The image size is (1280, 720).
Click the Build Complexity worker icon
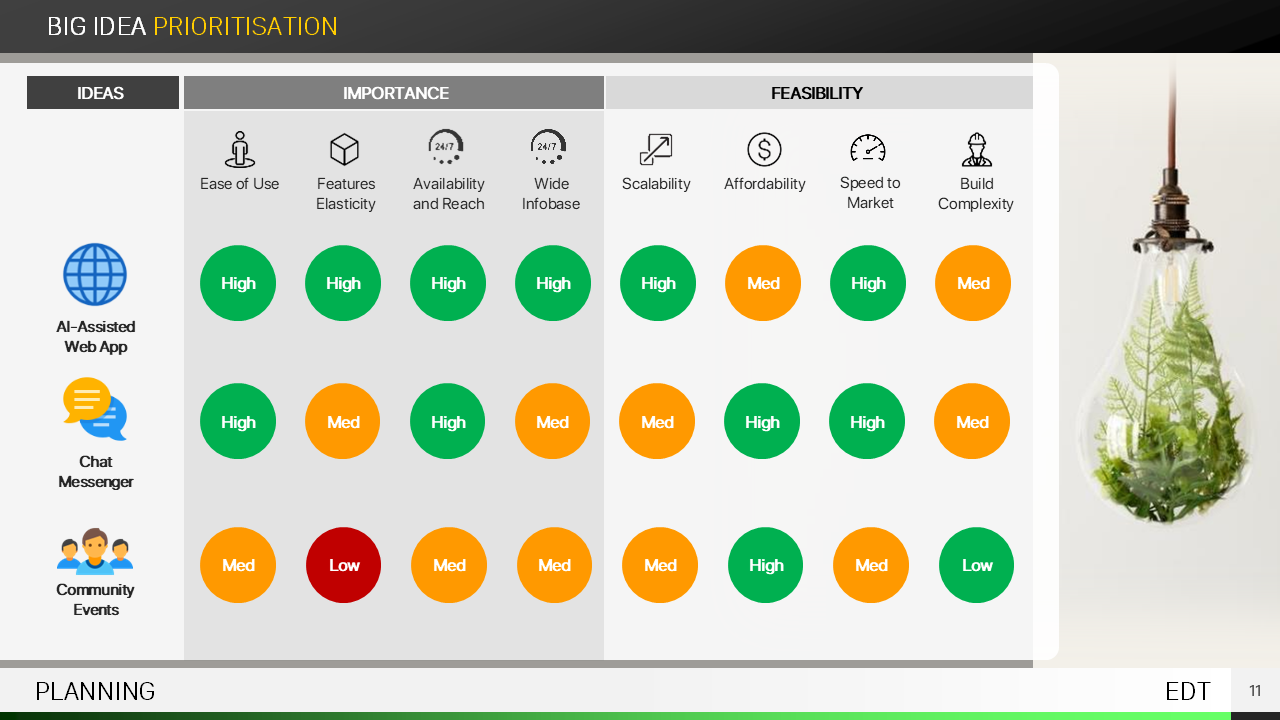tap(976, 150)
